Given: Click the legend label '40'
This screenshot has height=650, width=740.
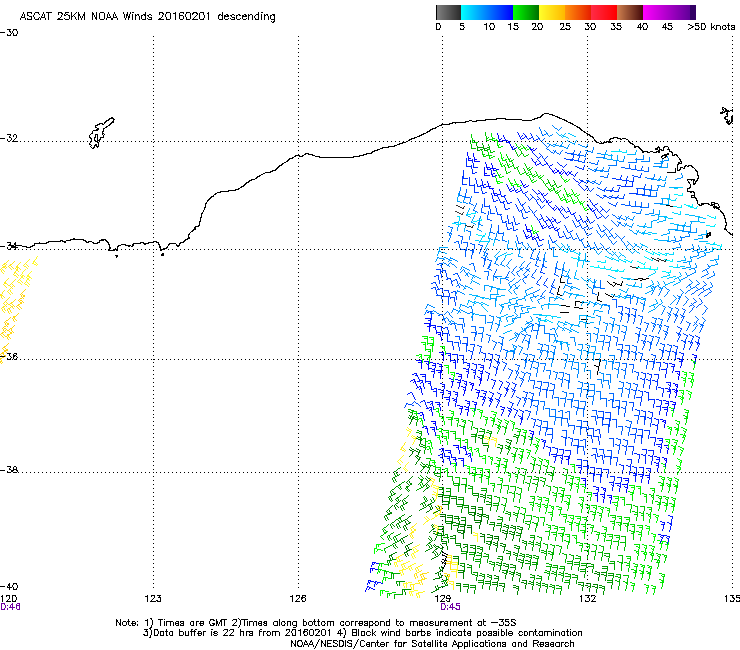Looking at the screenshot, I should (642, 27).
